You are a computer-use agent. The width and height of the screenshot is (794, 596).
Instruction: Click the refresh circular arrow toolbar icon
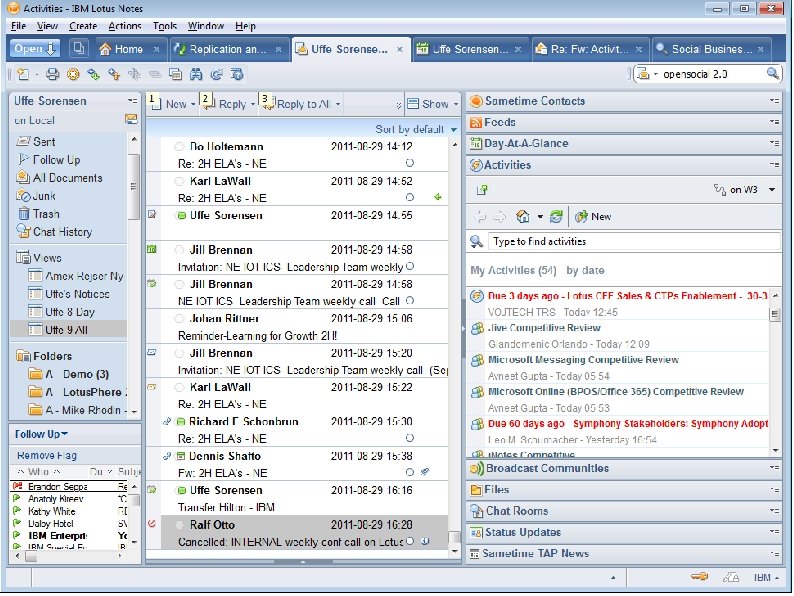[x=216, y=74]
